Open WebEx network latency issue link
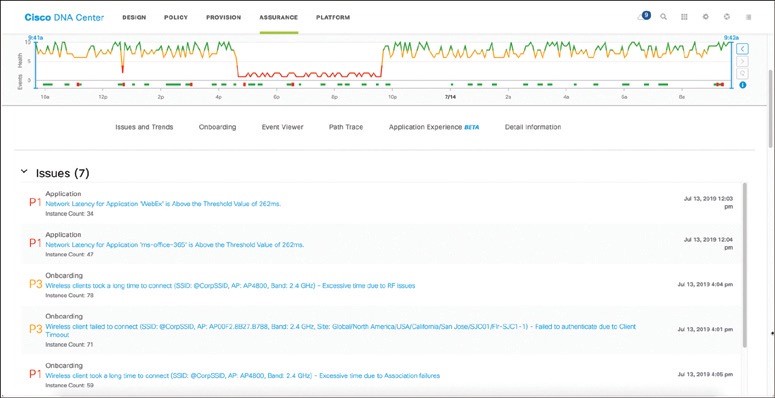Image resolution: width=775 pixels, height=398 pixels. (163, 204)
